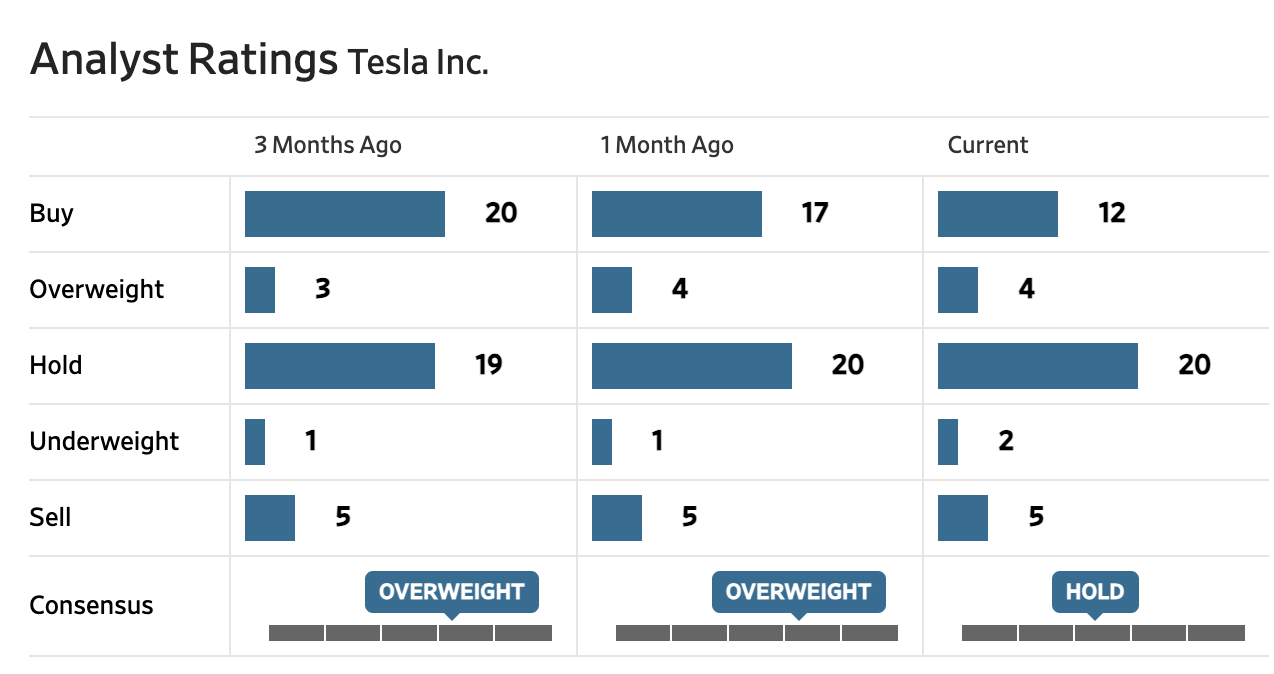This screenshot has width=1274, height=674.
Task: Click the Sell row label
Action: 50,518
